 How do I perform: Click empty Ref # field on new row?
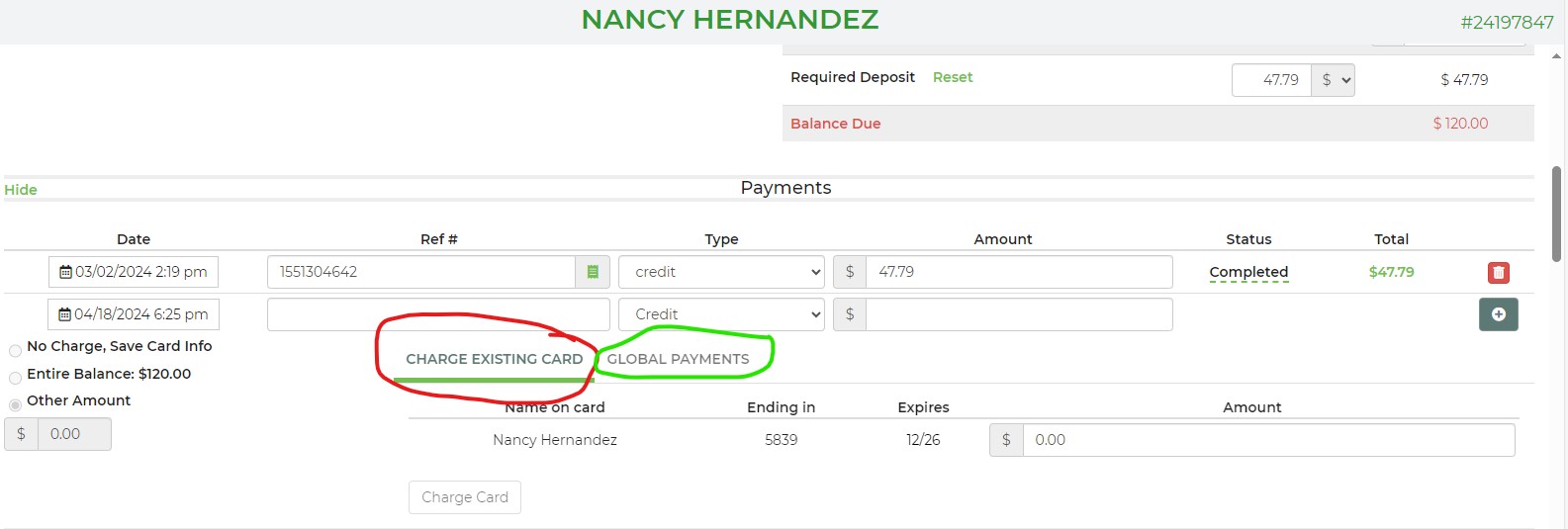tap(438, 314)
